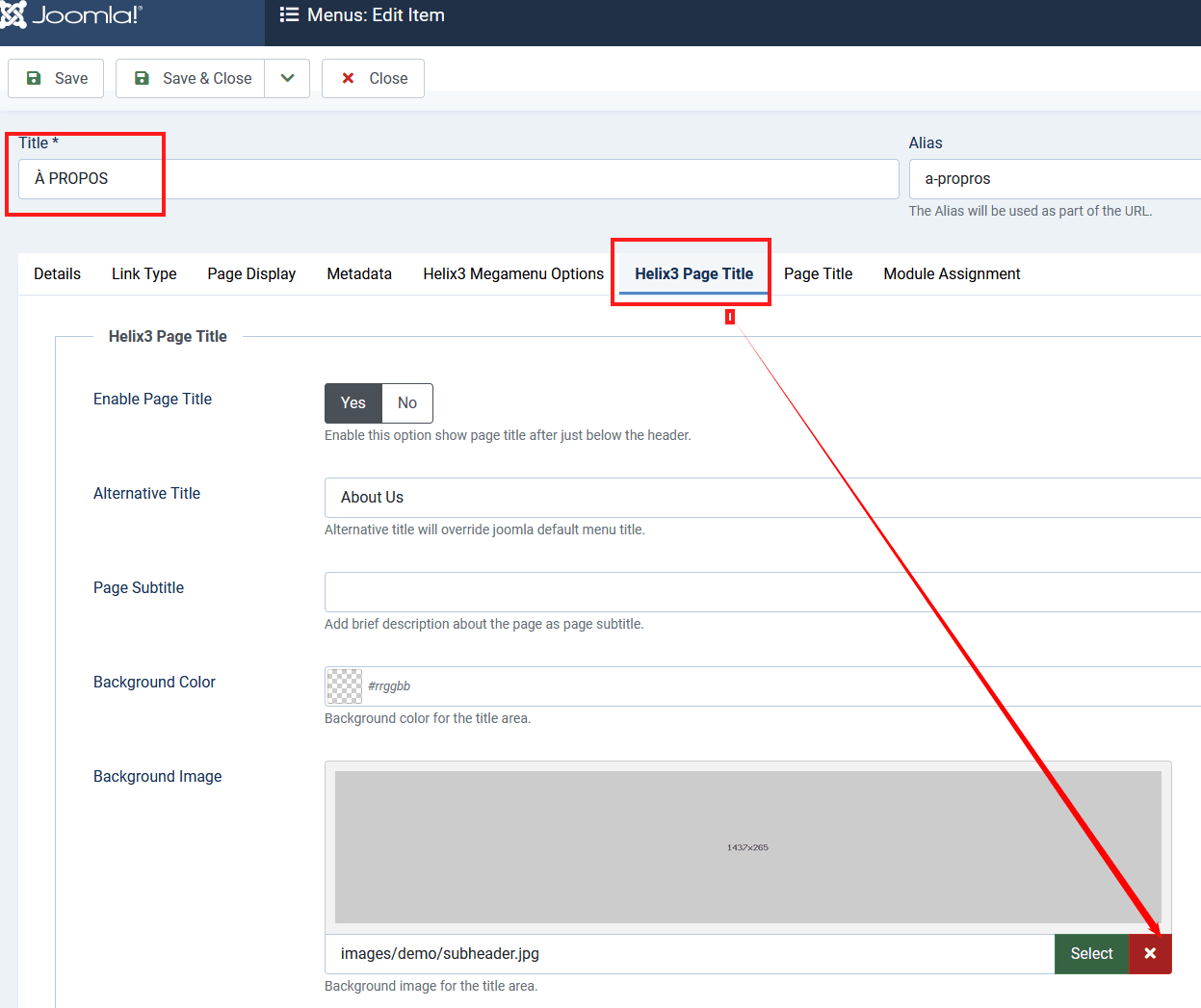Click the background color swatch
Image resolution: width=1201 pixels, height=1008 pixels.
[345, 686]
